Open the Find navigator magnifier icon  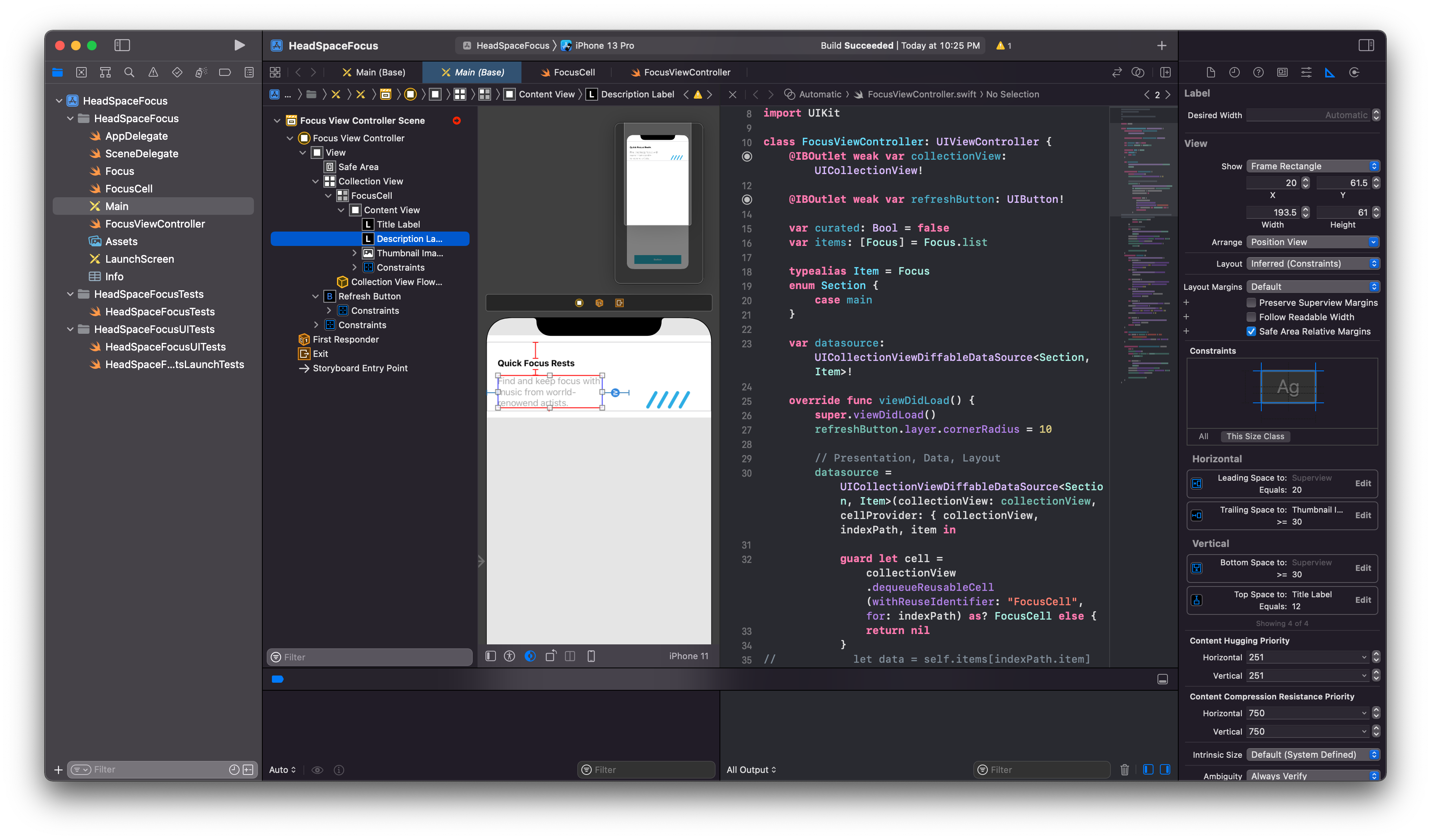129,73
